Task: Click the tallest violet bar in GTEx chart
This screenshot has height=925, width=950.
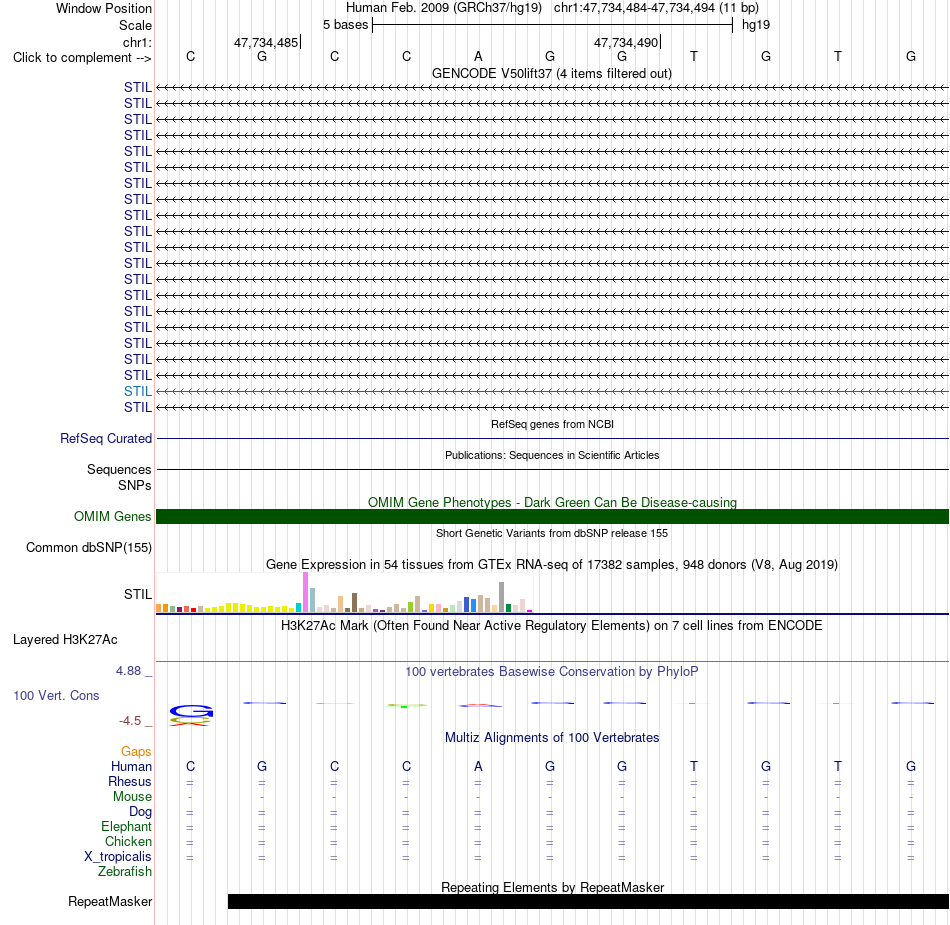Action: tap(305, 592)
